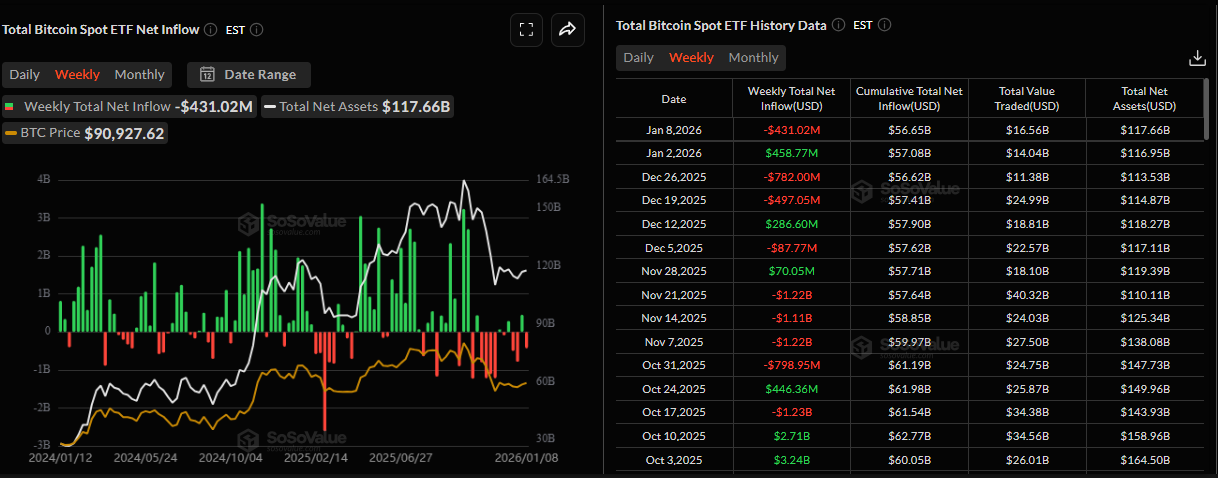Switch chart to Daily view
1218x478 pixels.
tap(25, 75)
